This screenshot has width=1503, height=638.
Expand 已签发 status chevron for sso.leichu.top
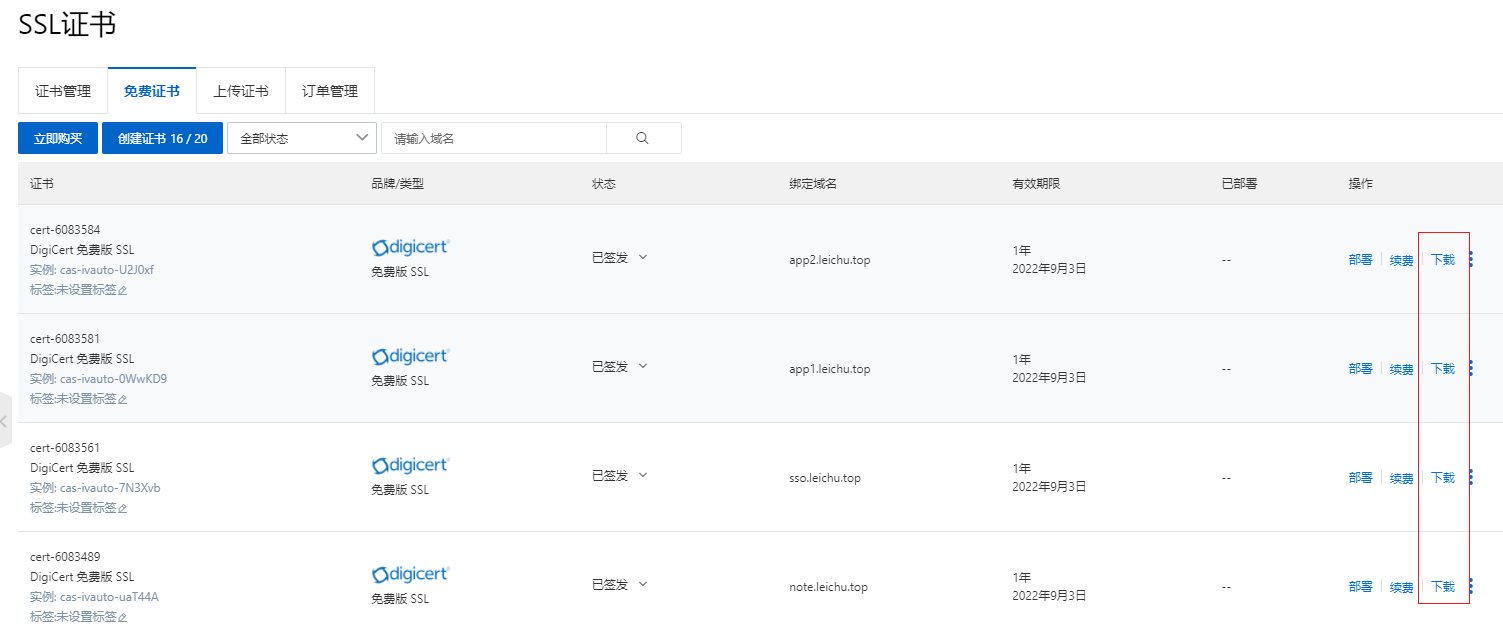point(643,475)
